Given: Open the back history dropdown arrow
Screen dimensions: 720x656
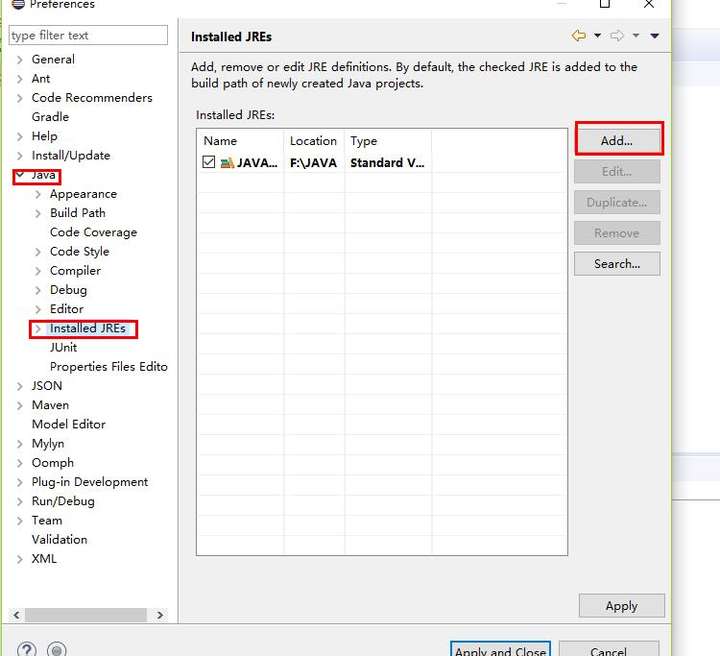Looking at the screenshot, I should [597, 35].
